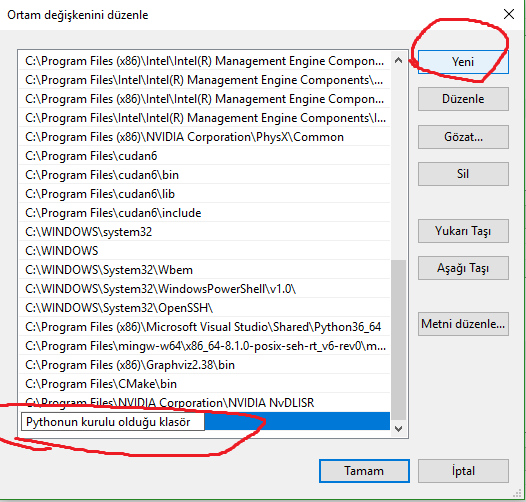Viewport: 526px width, 502px height.
Task: Select the C:\WINDOWS entry
Action: click(x=205, y=251)
